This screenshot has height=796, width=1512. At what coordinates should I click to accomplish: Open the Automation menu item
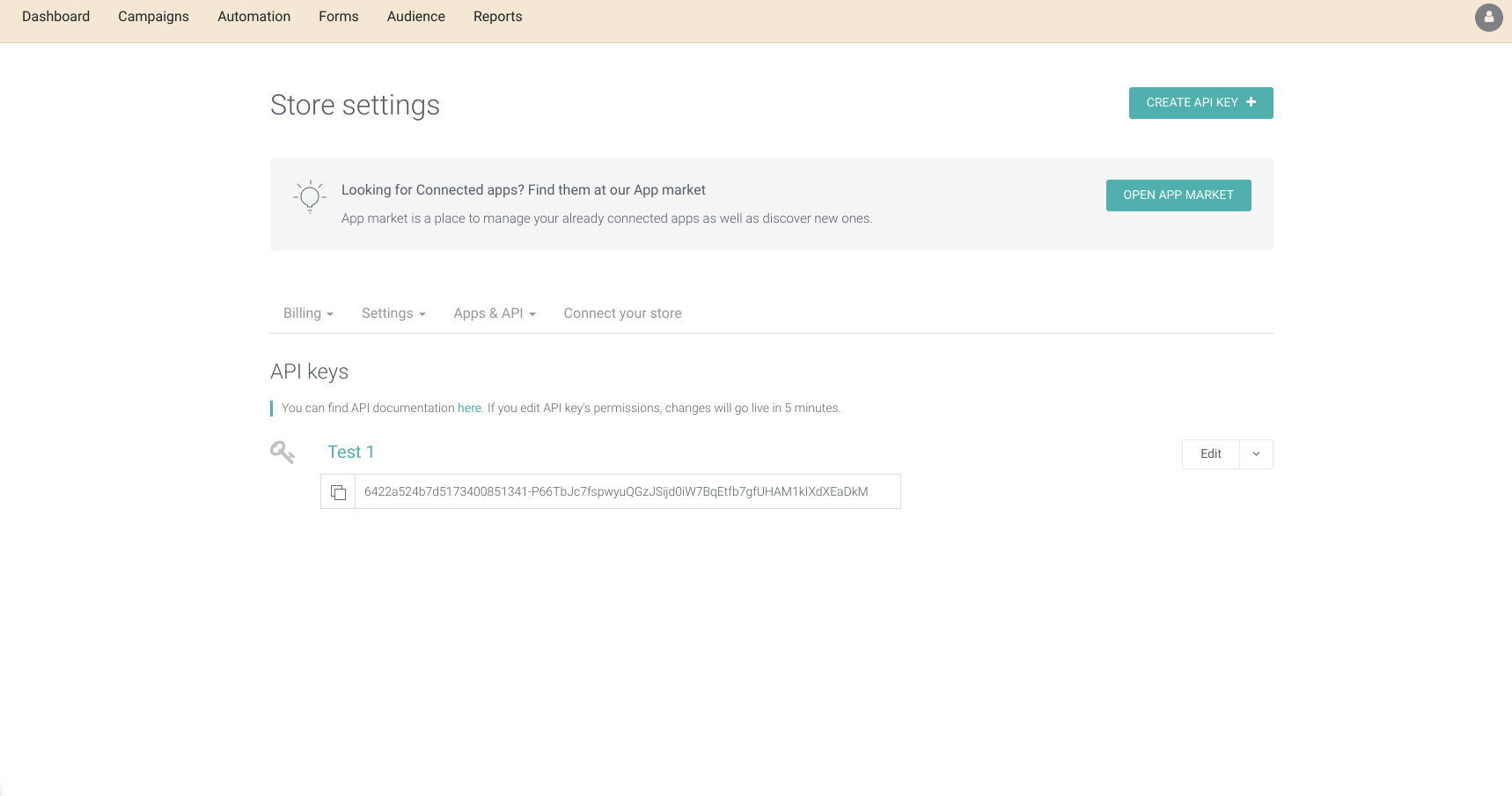[253, 16]
